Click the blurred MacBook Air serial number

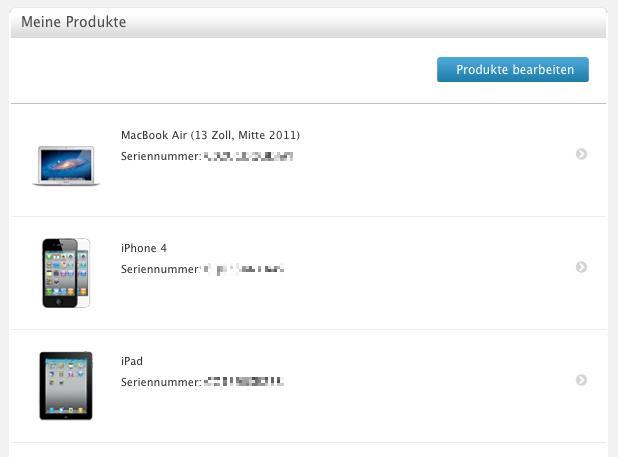click(249, 156)
